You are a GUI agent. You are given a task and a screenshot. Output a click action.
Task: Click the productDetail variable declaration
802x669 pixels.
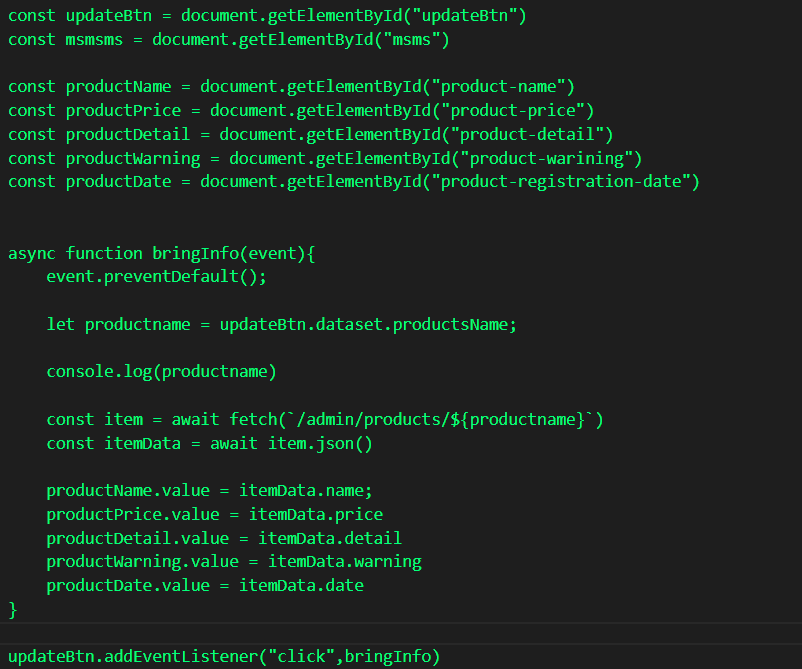(x=128, y=134)
